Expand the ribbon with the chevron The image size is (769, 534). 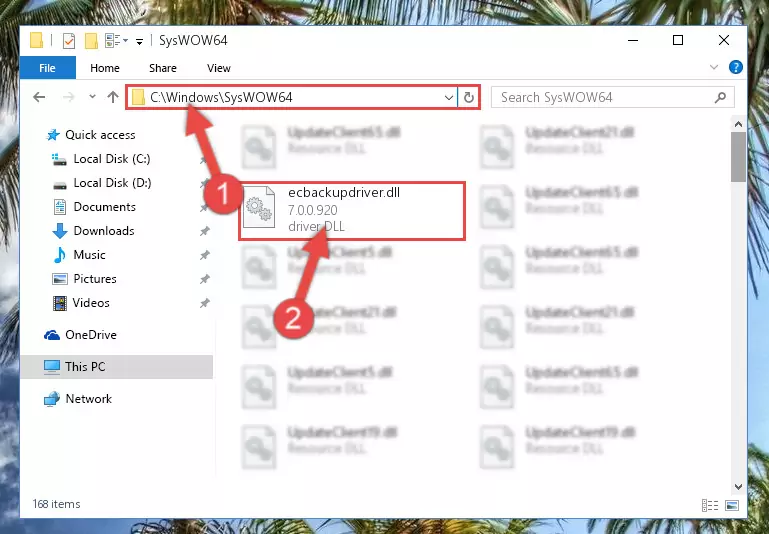pos(714,67)
